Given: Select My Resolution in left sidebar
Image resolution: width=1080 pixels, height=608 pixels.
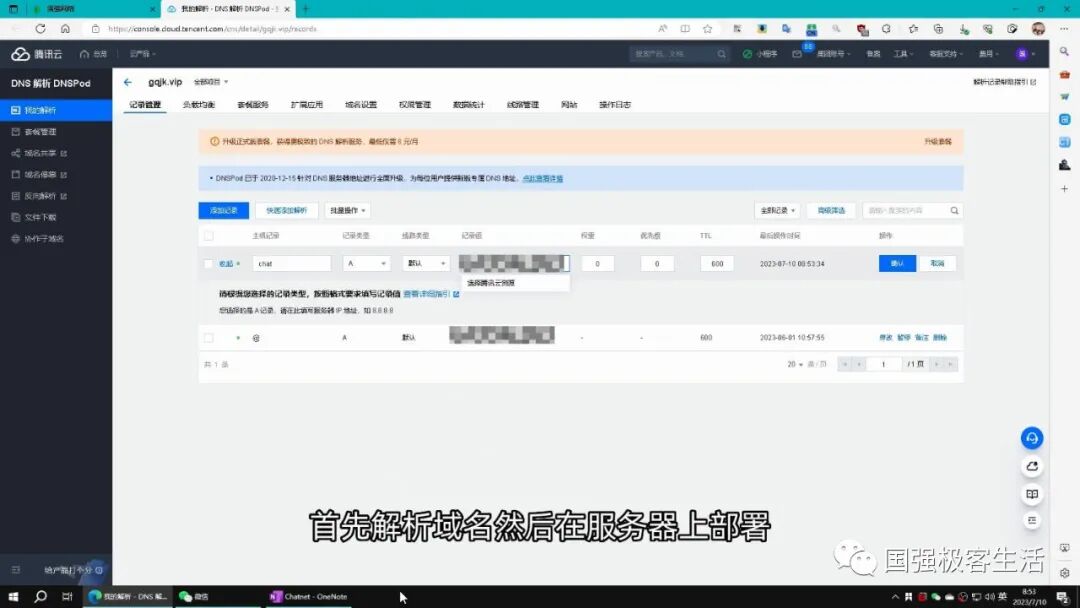Looking at the screenshot, I should coord(56,110).
